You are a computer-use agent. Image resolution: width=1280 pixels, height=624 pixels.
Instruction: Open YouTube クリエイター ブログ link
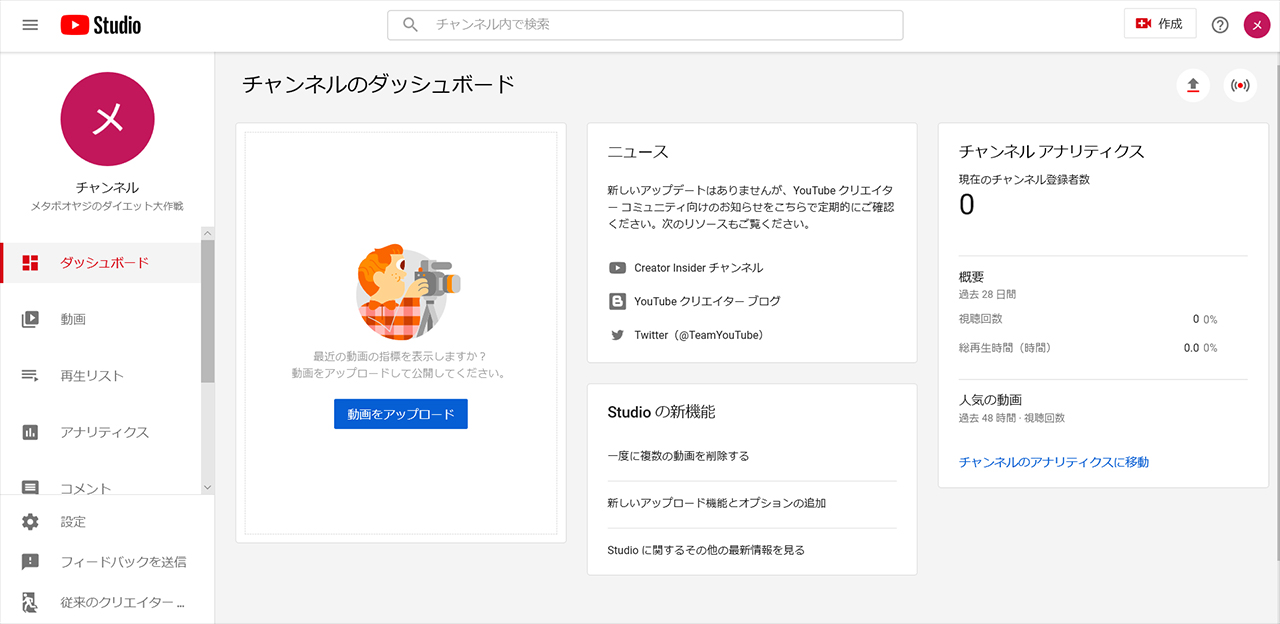tap(707, 301)
